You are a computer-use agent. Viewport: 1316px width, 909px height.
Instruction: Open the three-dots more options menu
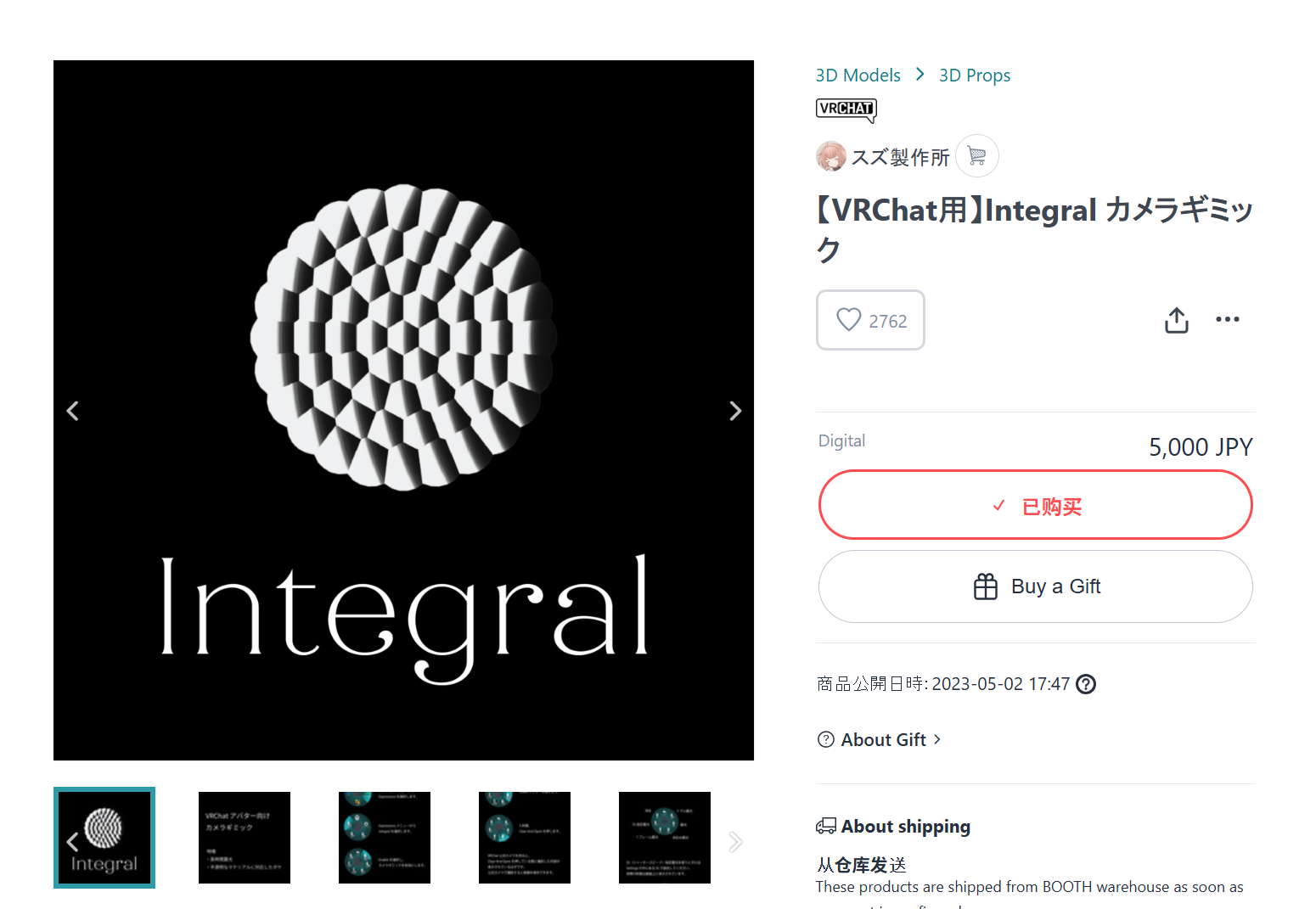pos(1228,319)
